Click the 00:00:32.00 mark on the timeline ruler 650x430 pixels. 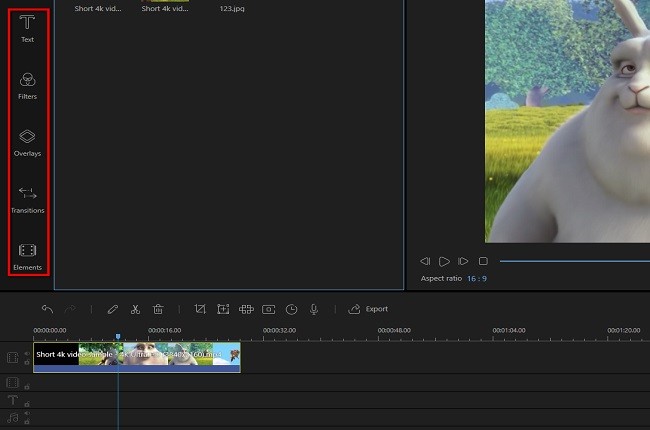pos(279,330)
